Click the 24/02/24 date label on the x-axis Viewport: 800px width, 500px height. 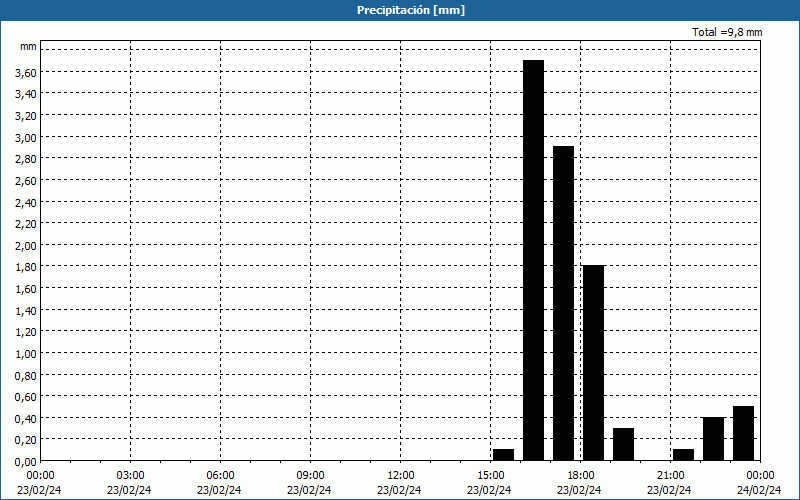click(x=758, y=489)
